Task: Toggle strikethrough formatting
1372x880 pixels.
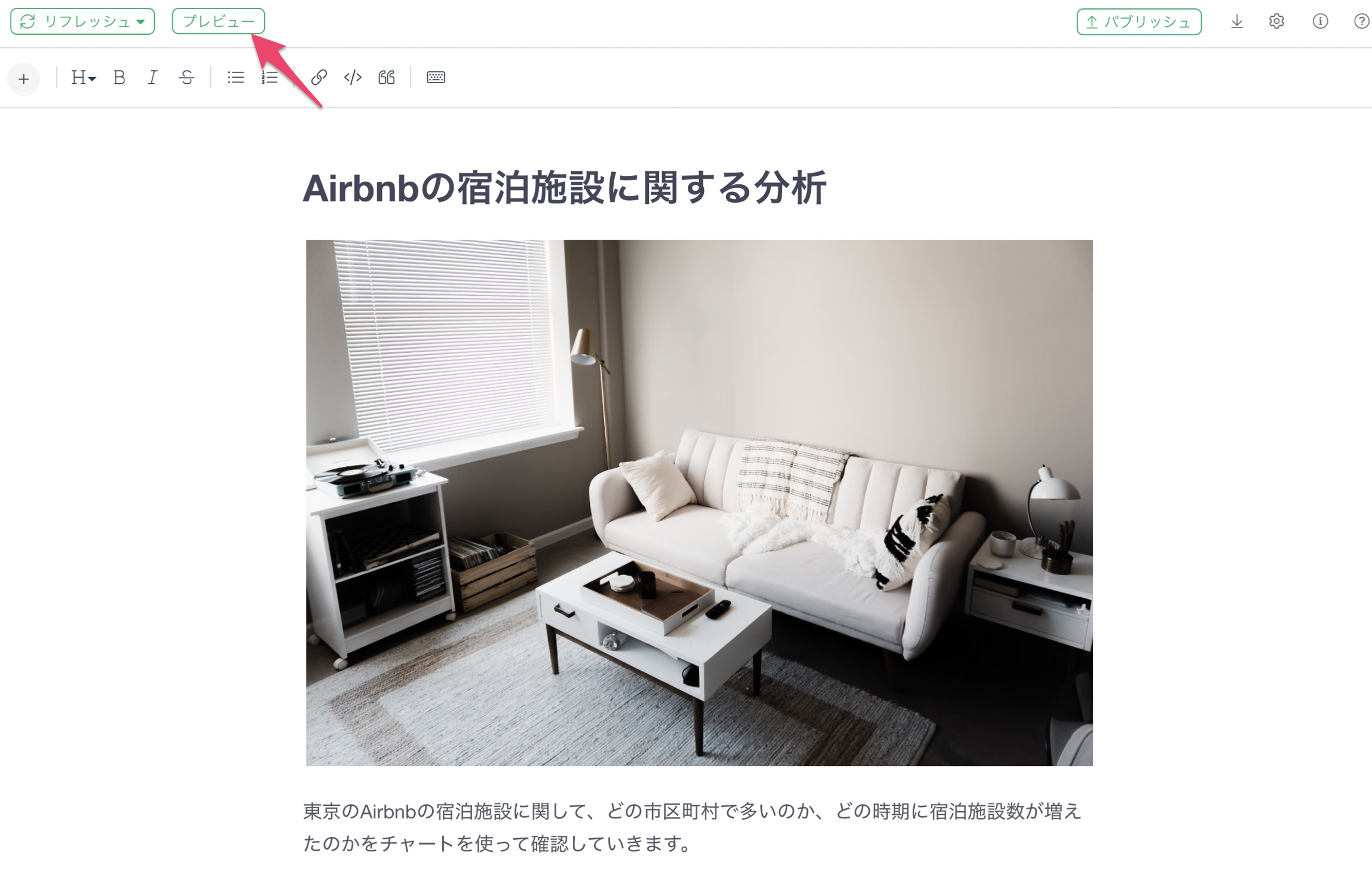Action: click(x=186, y=78)
